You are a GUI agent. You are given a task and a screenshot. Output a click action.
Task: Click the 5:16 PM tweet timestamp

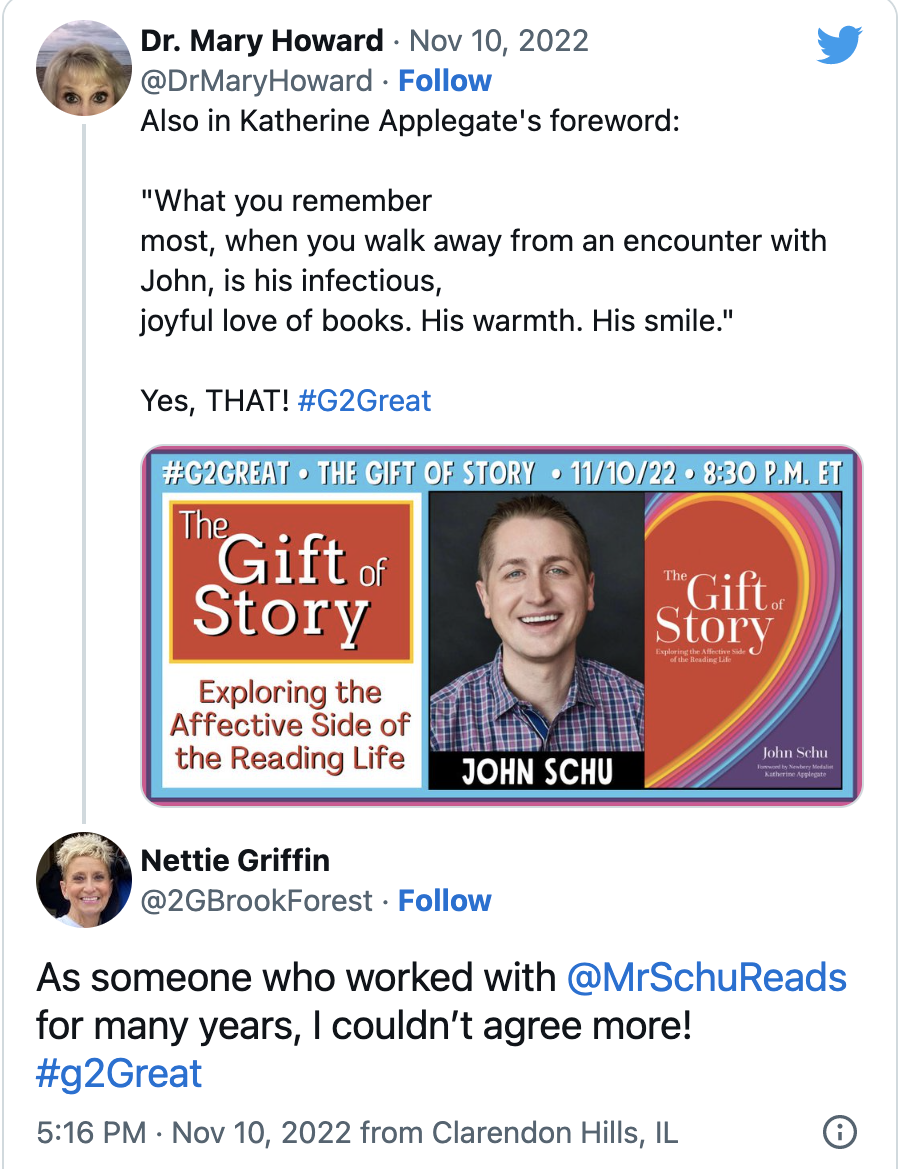(94, 1133)
